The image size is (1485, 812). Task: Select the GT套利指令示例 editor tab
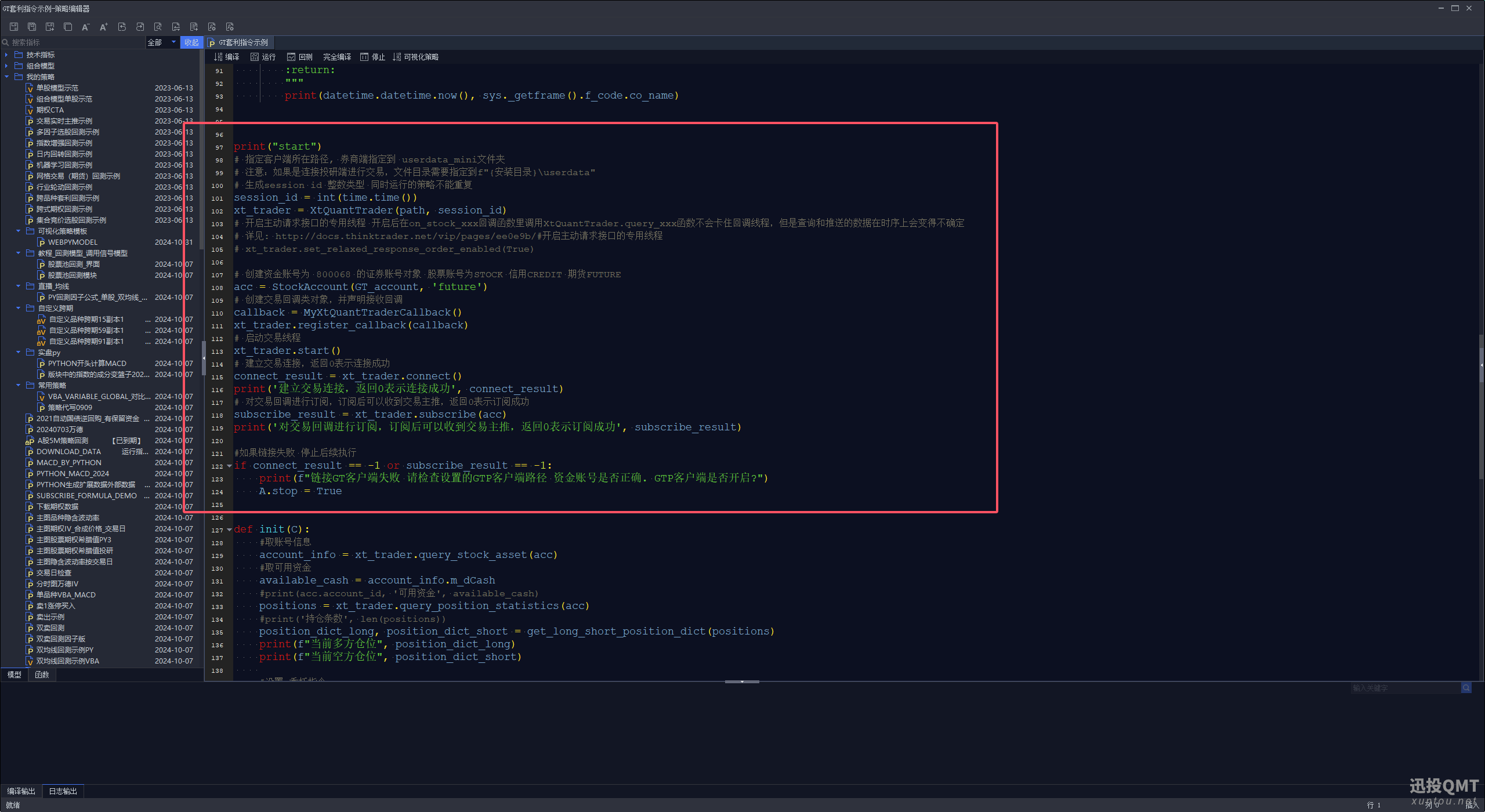240,42
